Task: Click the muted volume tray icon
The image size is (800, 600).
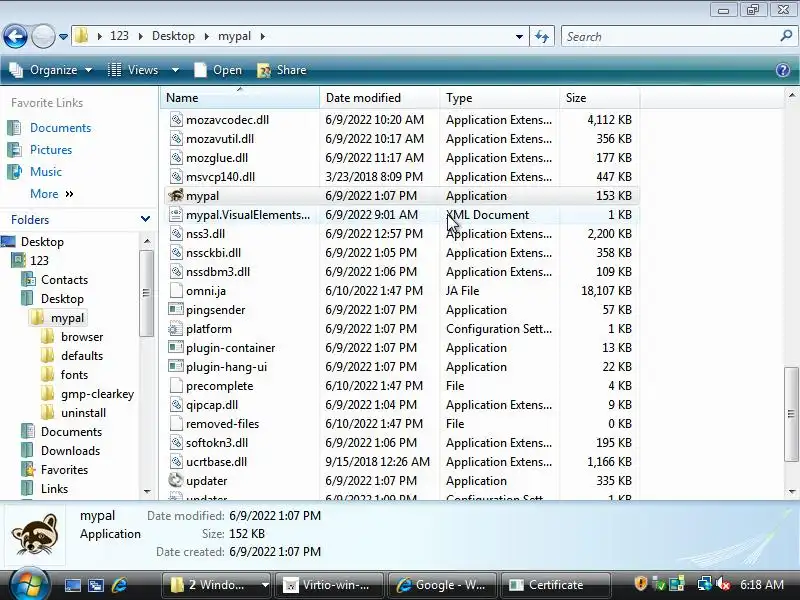Action: pyautogui.click(x=723, y=584)
